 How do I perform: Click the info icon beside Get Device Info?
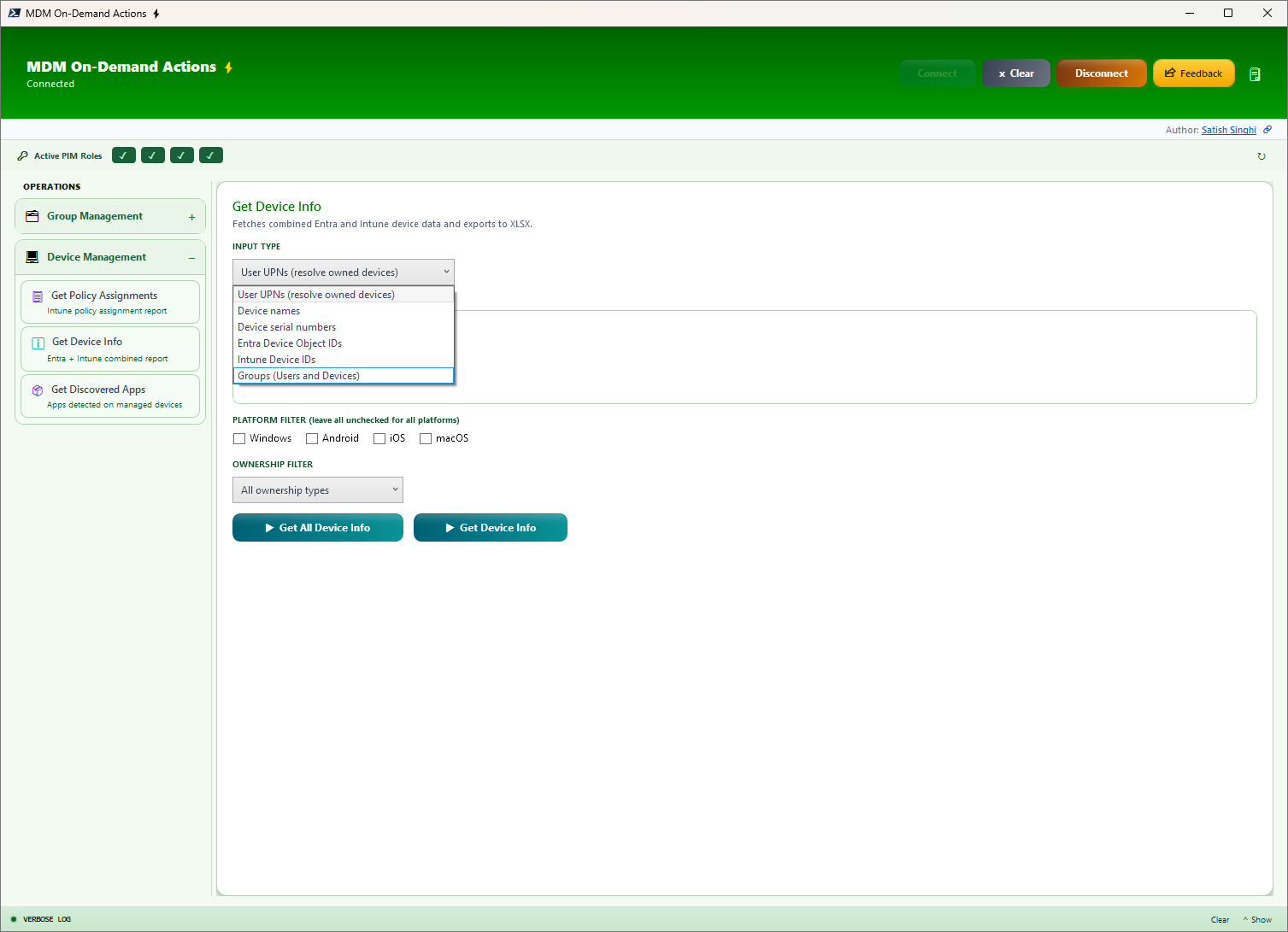pyautogui.click(x=38, y=342)
